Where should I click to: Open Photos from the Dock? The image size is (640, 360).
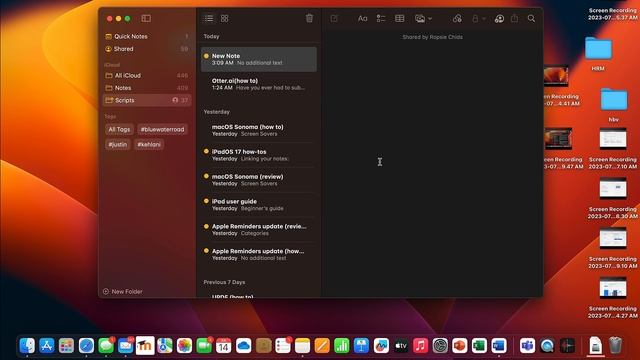point(184,346)
